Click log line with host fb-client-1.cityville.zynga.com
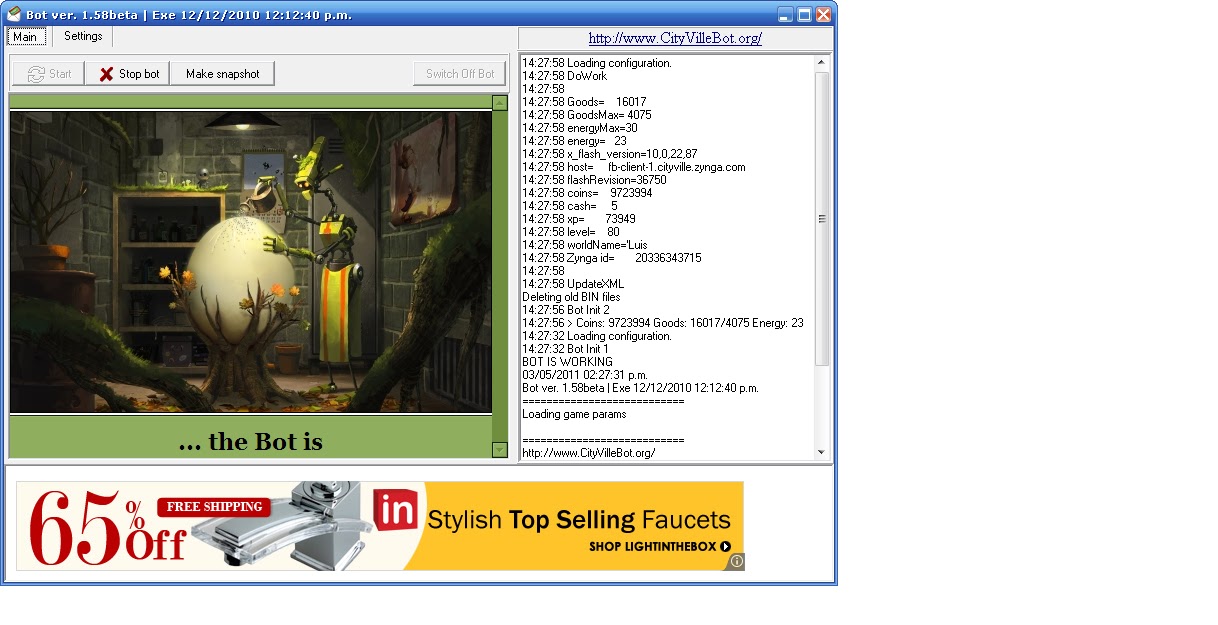Screen dimensions: 1218x625 [634, 167]
